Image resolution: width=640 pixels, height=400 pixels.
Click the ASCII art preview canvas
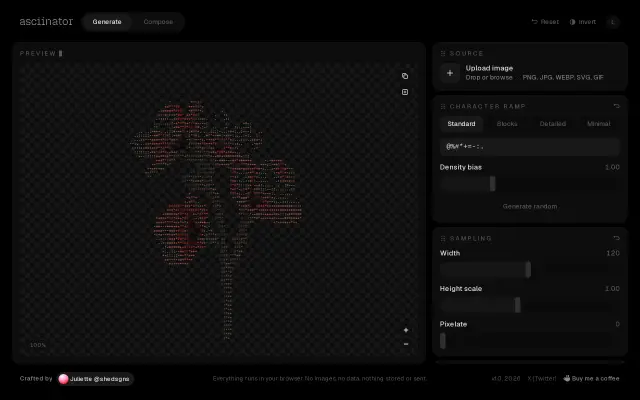219,208
